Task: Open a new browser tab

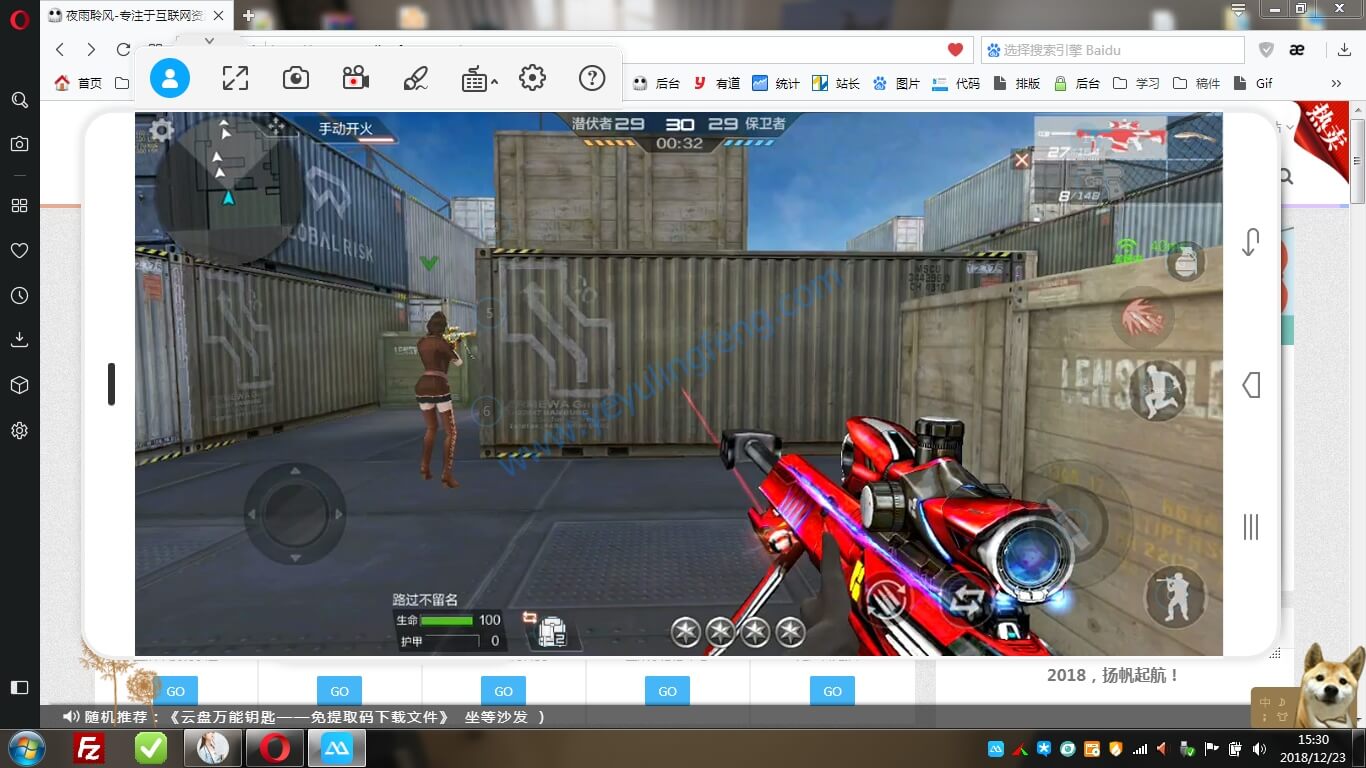Action: [249, 16]
